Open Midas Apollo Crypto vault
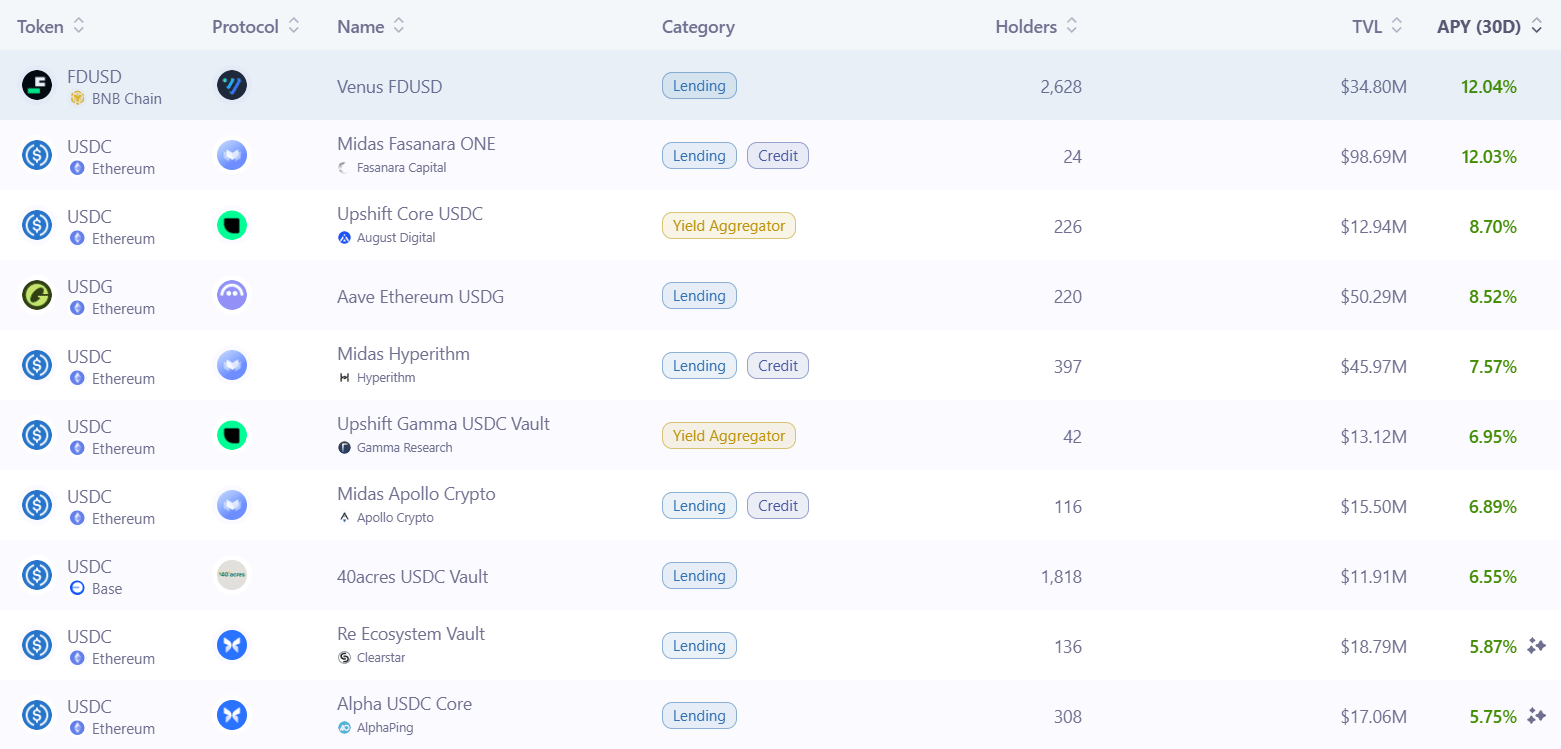1561x749 pixels. point(416,494)
